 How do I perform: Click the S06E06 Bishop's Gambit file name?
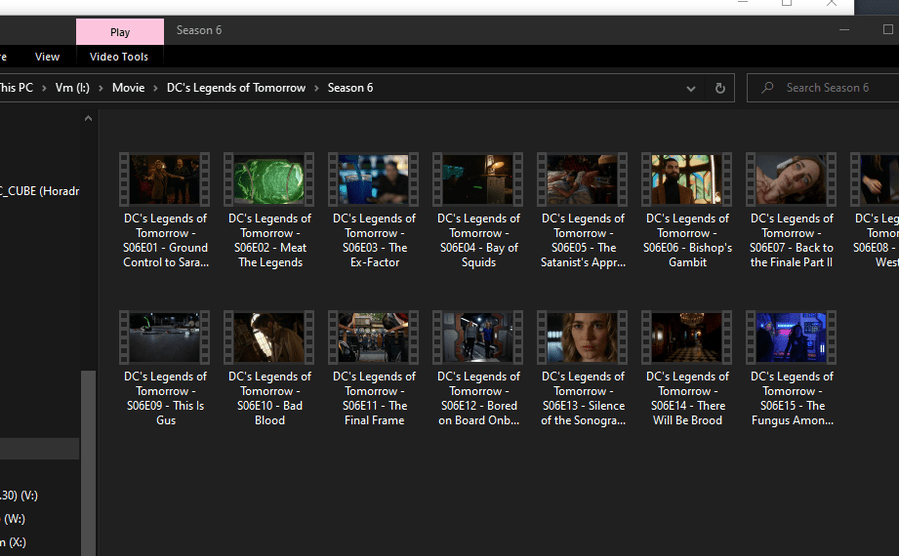coord(687,240)
